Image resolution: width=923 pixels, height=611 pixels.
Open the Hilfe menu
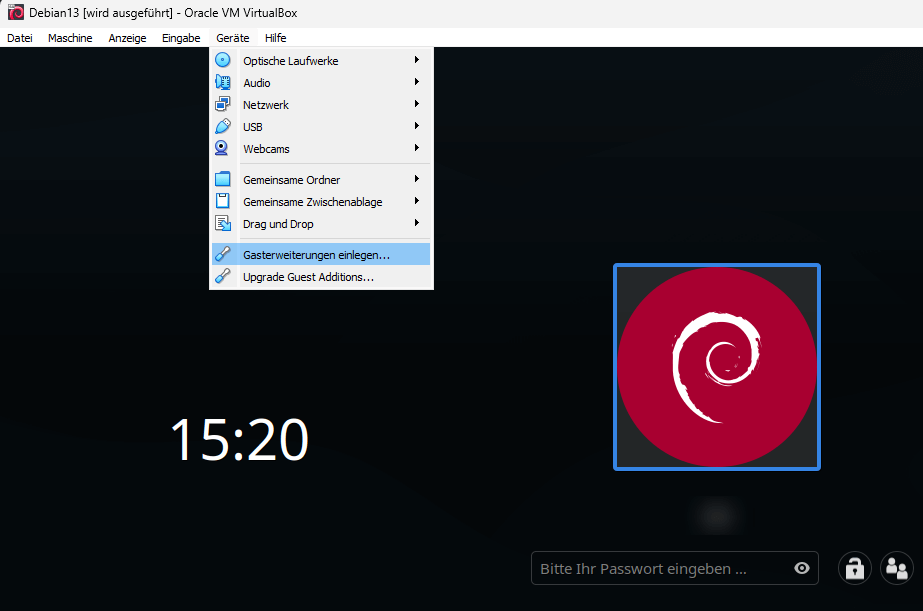click(275, 38)
